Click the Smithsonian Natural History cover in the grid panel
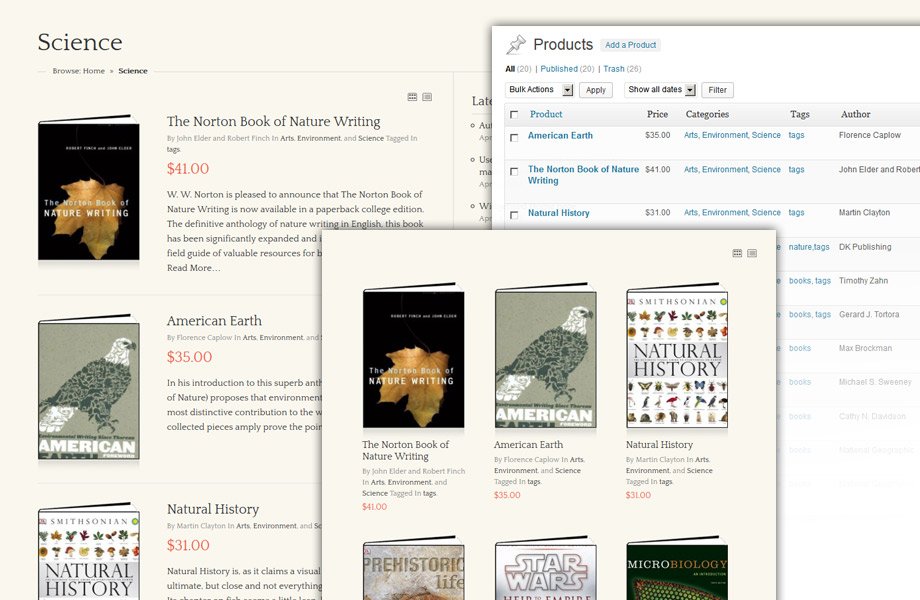The height and width of the screenshot is (600, 920). [677, 356]
